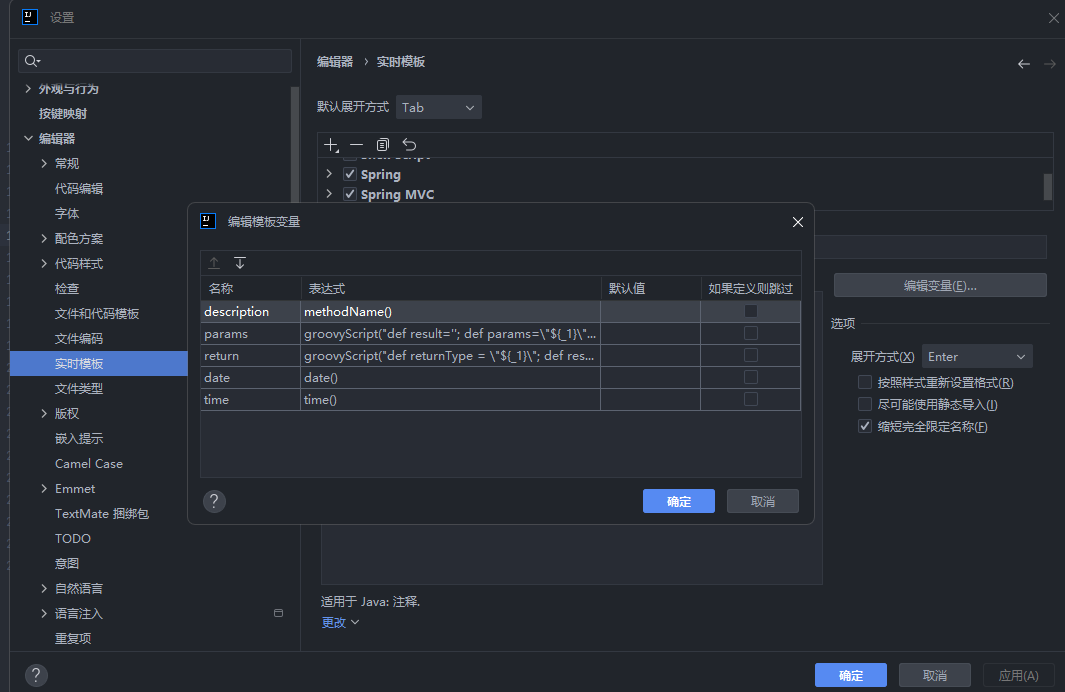Click the restore deleted templates icon
Viewport: 1065px width, 692px height.
(x=409, y=145)
